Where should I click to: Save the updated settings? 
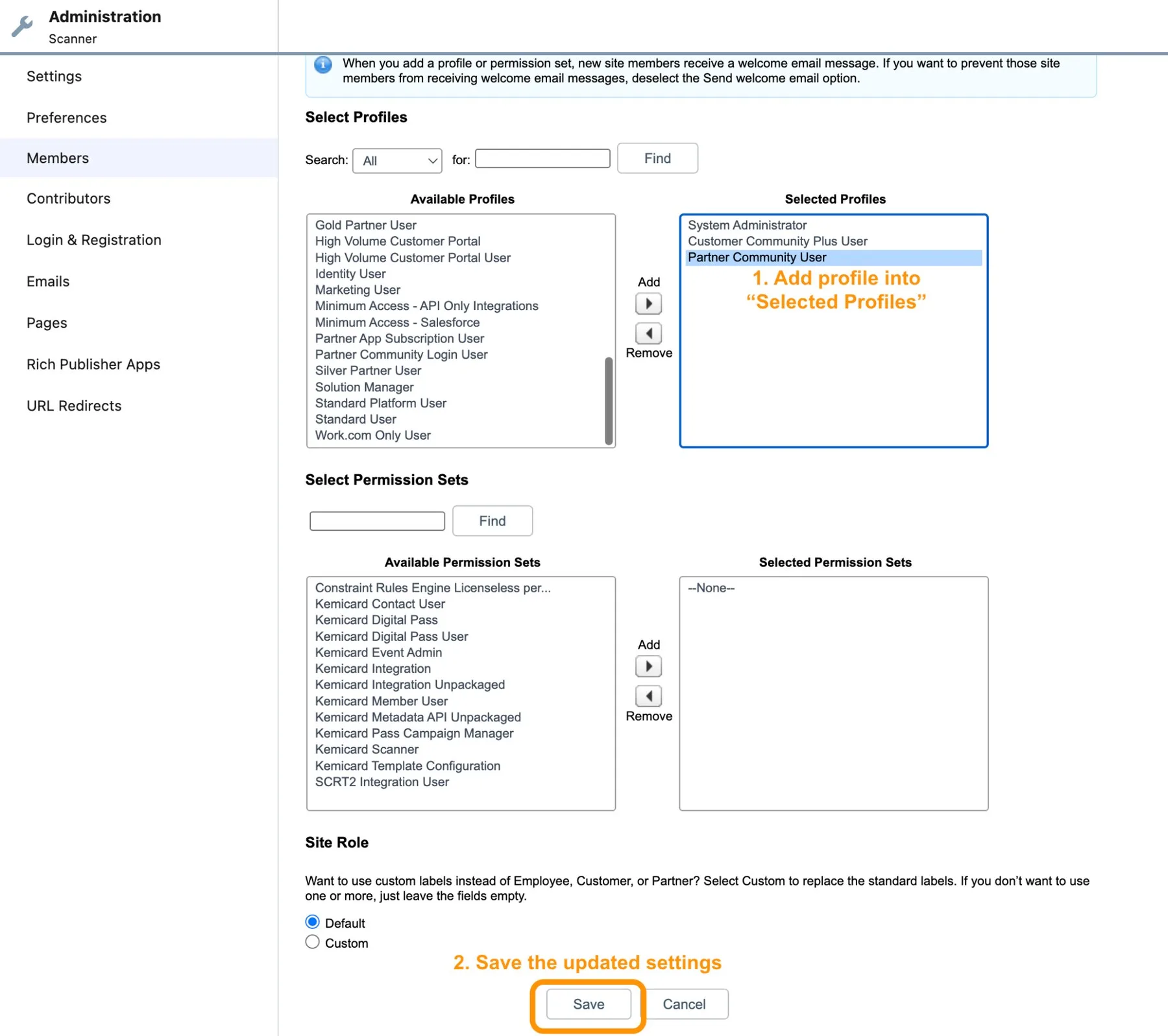(x=589, y=1004)
